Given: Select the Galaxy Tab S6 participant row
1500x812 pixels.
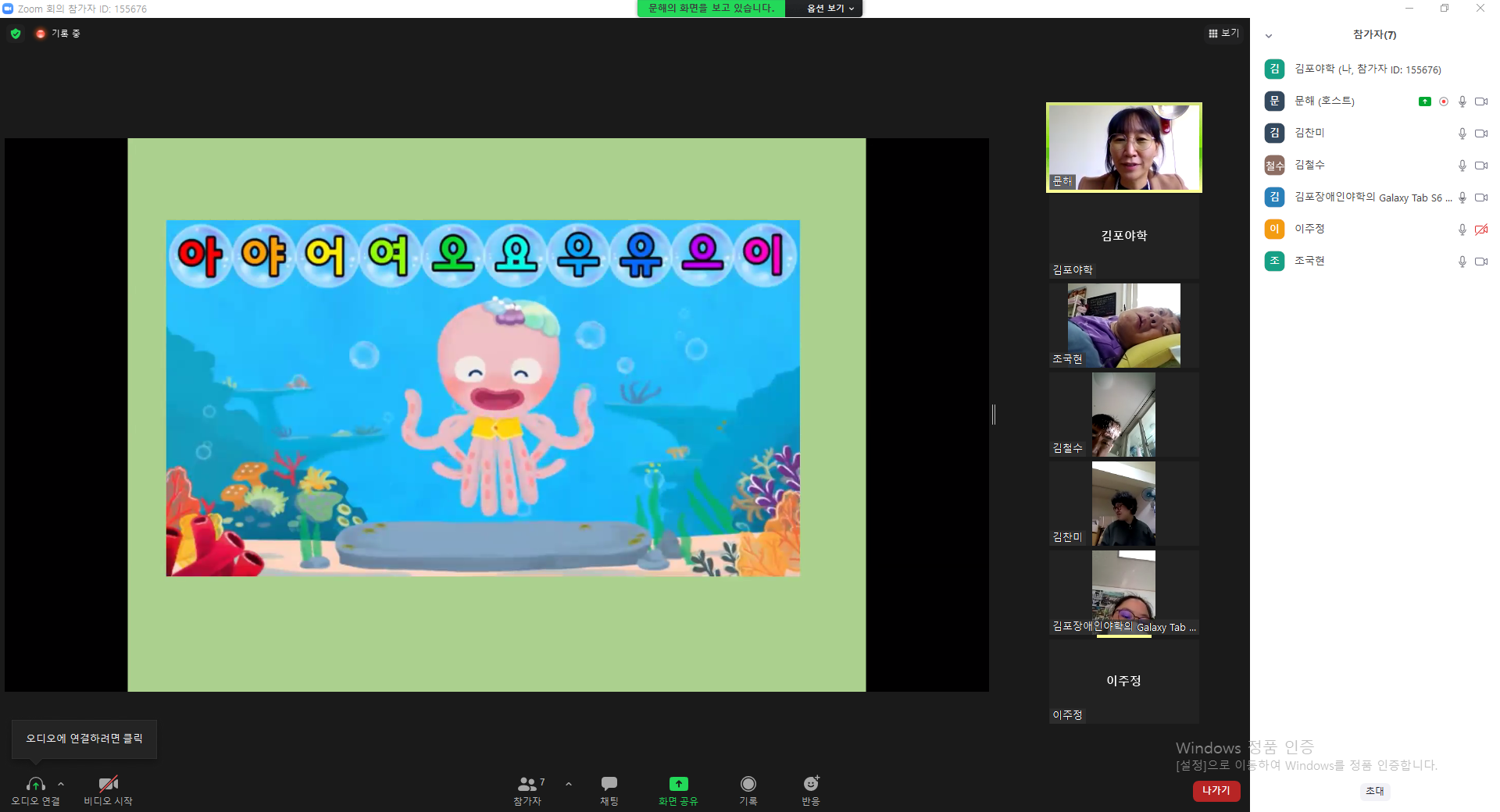Looking at the screenshot, I should (1375, 198).
